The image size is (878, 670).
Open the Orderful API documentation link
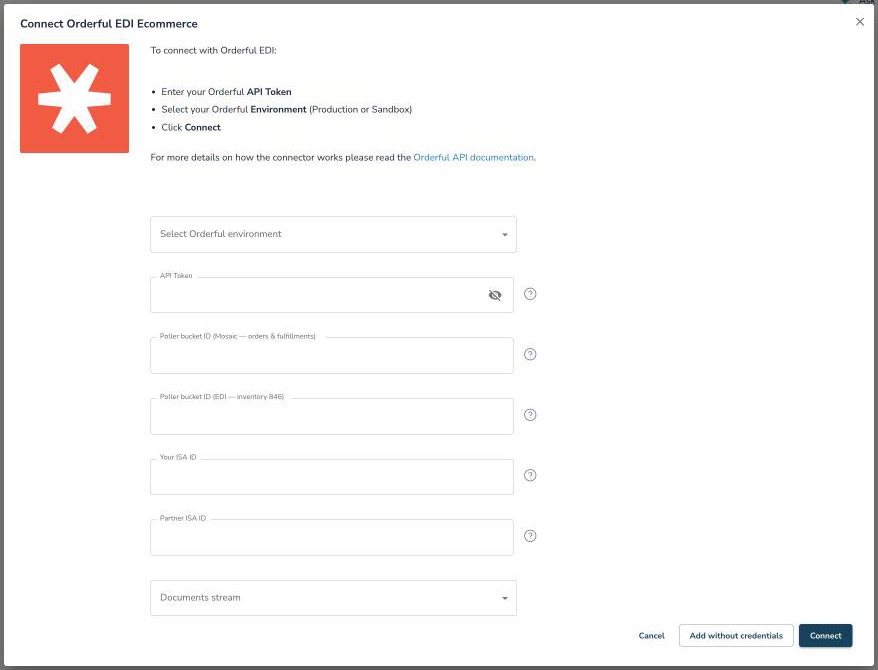click(x=473, y=157)
